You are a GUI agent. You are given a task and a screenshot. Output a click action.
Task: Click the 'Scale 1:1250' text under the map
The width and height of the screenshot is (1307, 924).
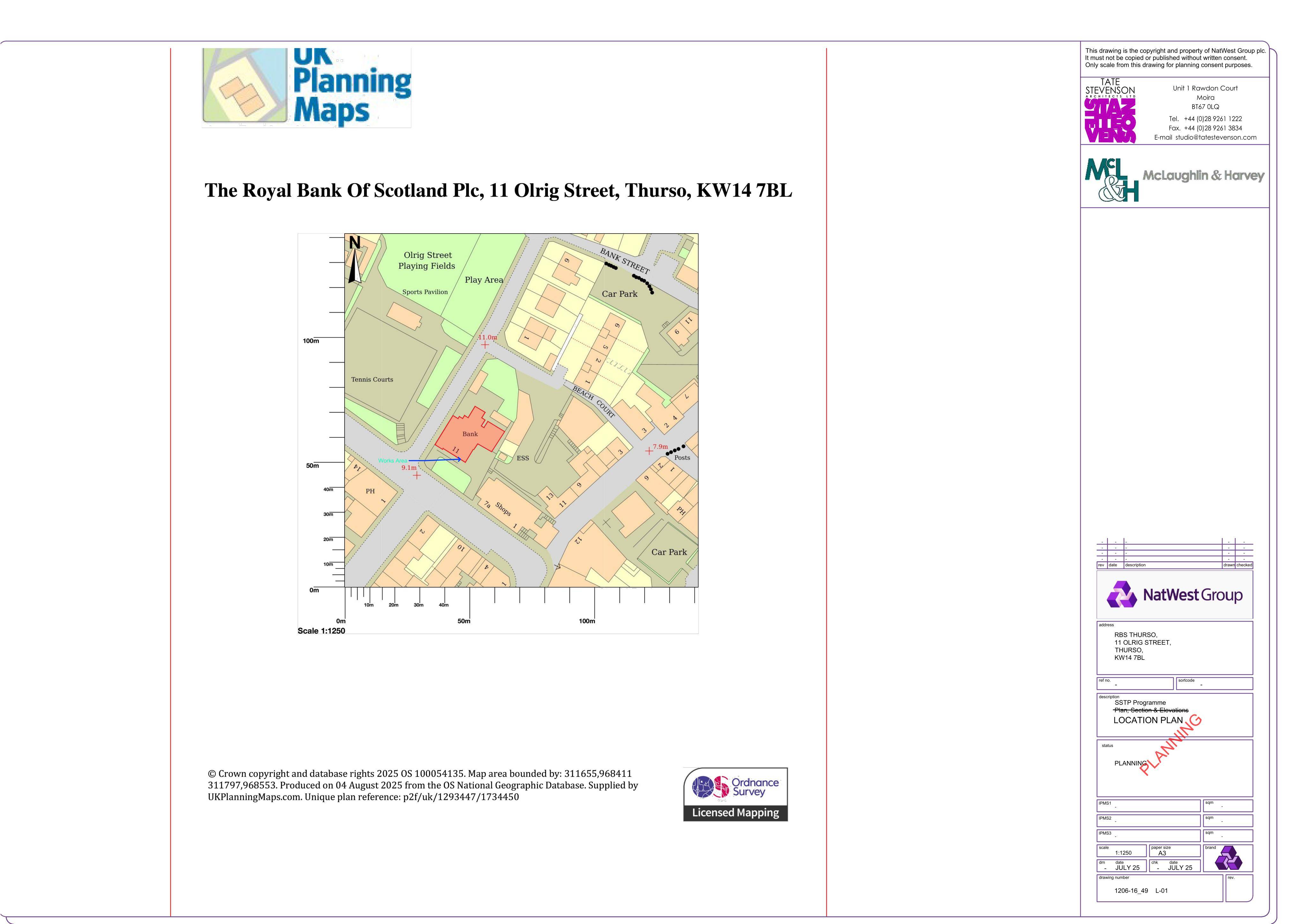pos(321,631)
